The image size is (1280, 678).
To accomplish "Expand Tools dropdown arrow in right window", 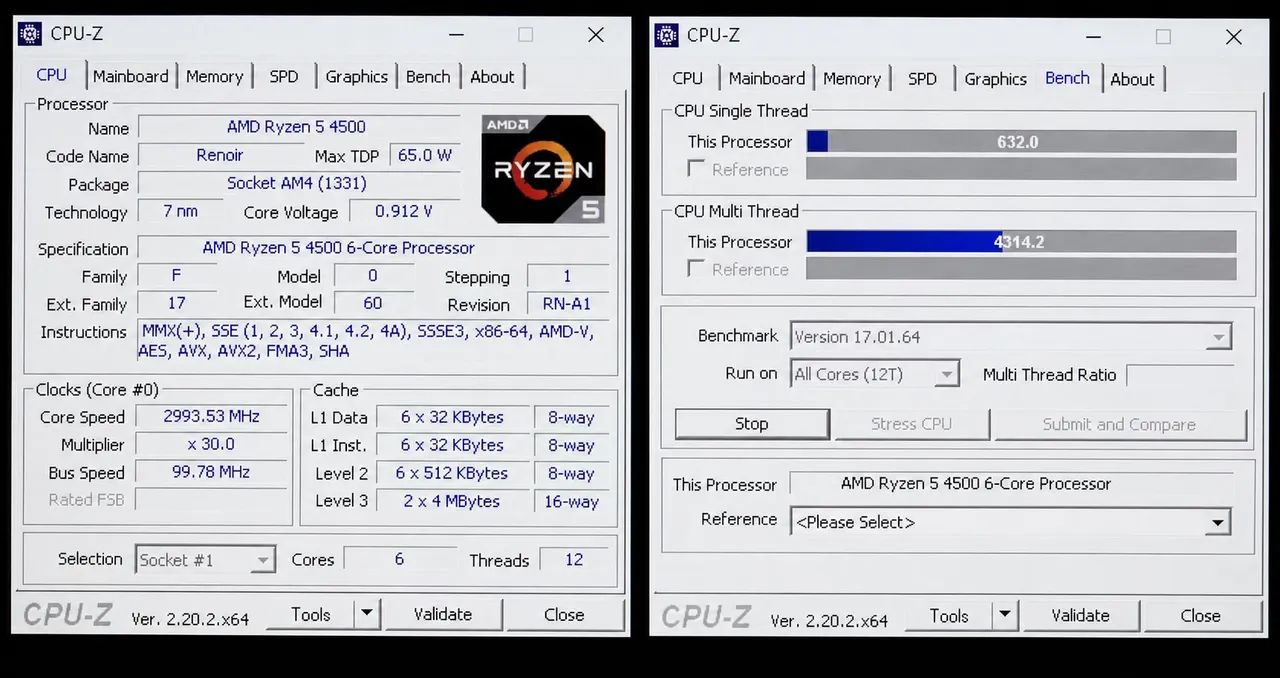I will 1005,615.
